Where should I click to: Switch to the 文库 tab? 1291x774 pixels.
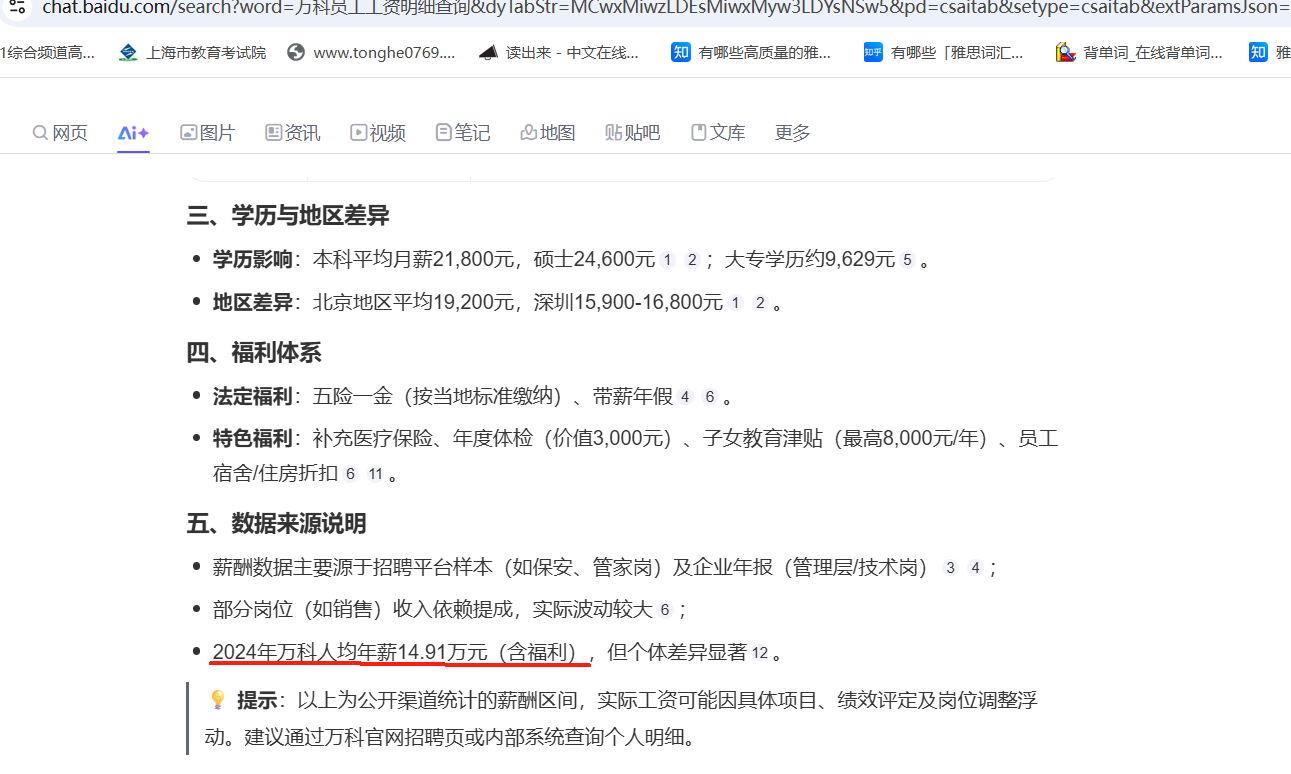718,133
